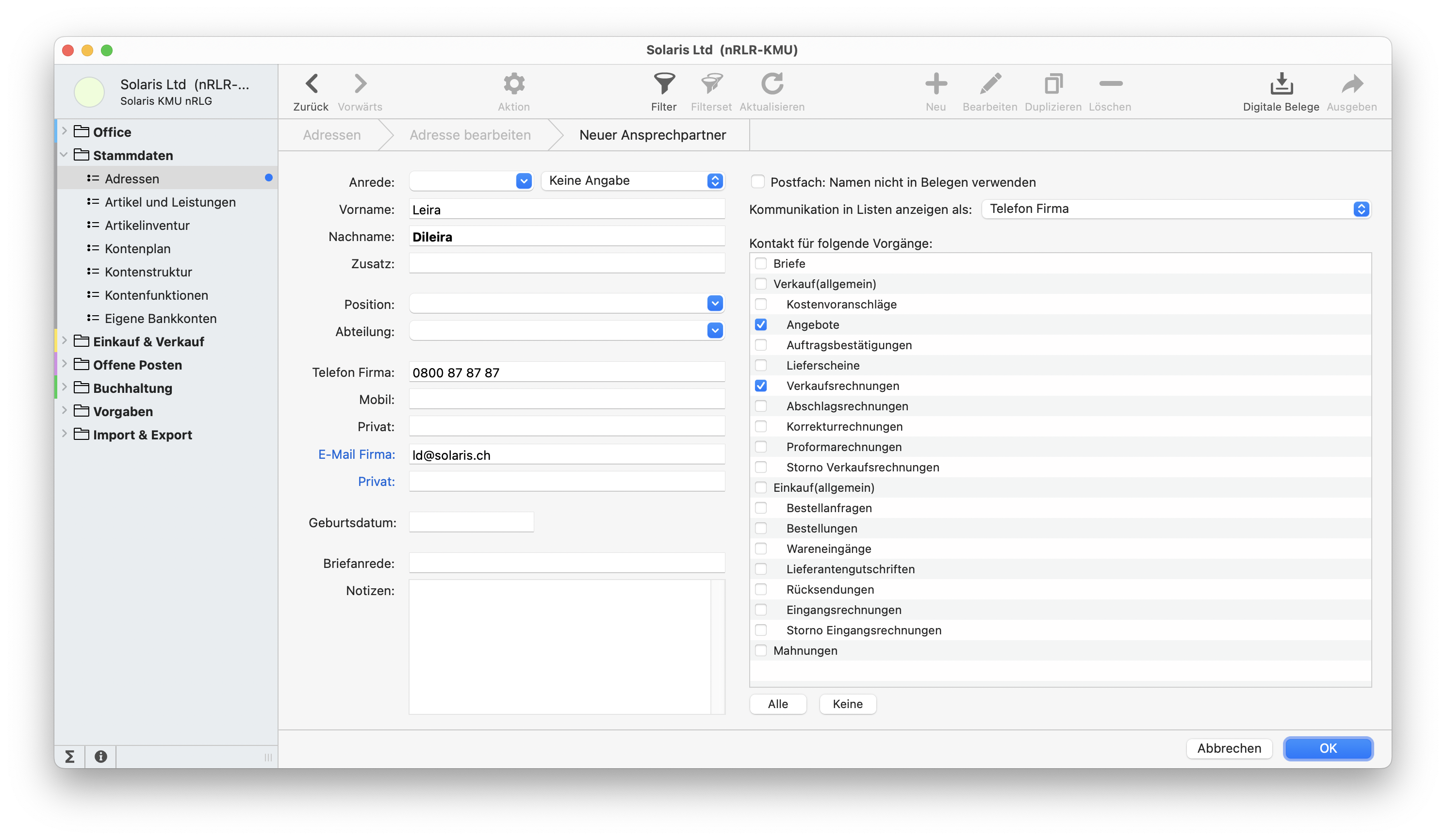The width and height of the screenshot is (1446, 840).
Task: Click the Filter funnel icon
Action: pyautogui.click(x=664, y=84)
